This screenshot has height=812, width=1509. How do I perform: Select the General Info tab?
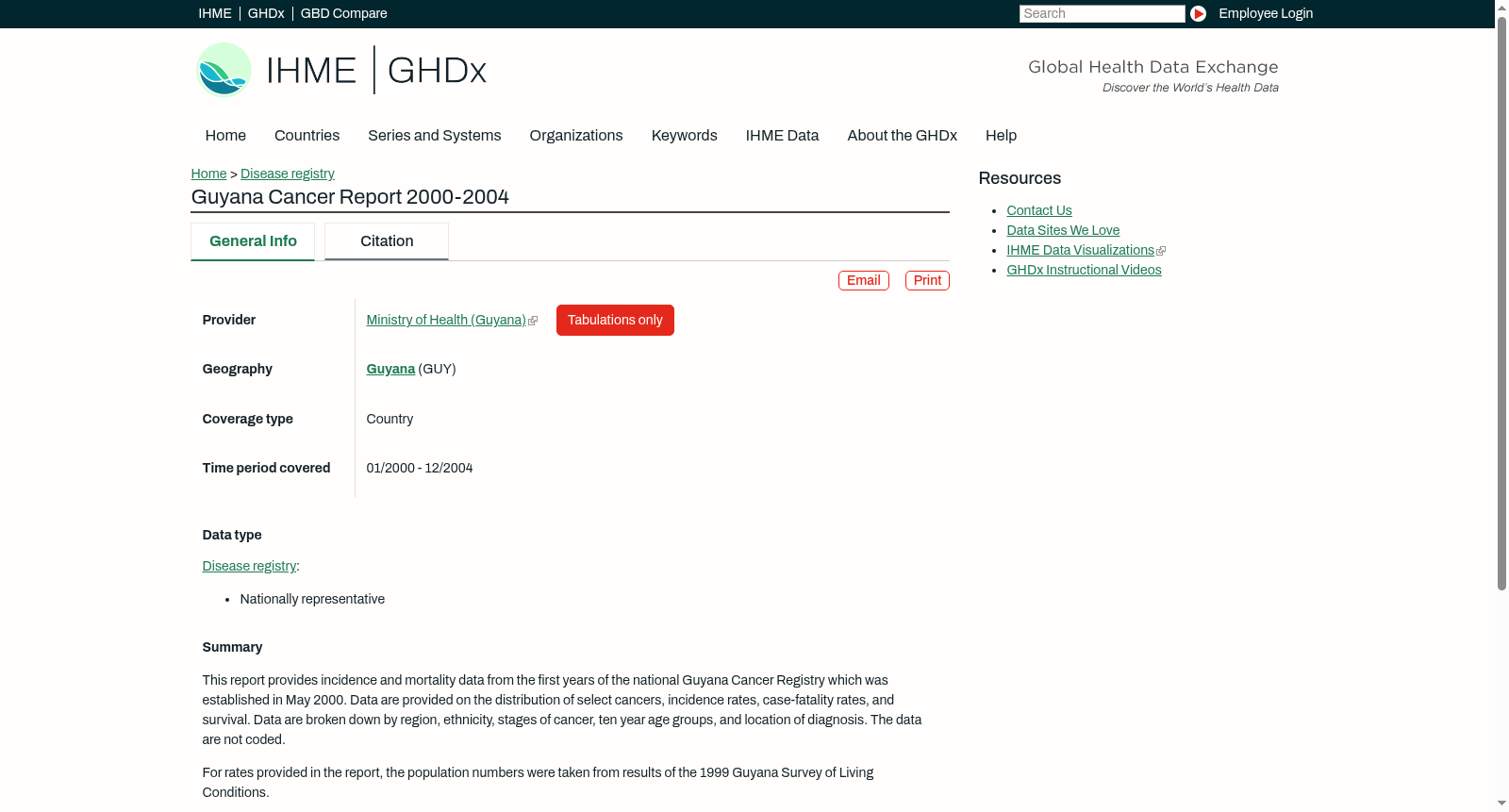click(253, 241)
